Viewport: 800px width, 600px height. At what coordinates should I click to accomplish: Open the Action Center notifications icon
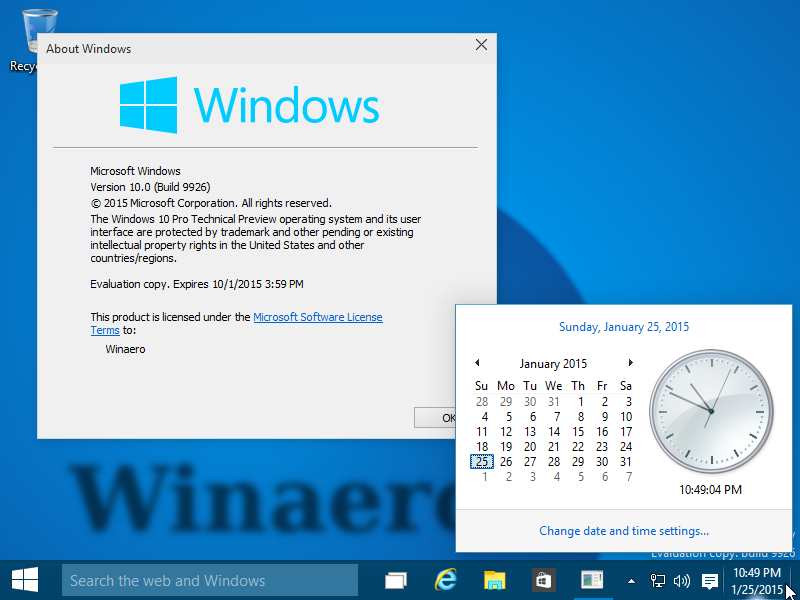click(x=709, y=581)
